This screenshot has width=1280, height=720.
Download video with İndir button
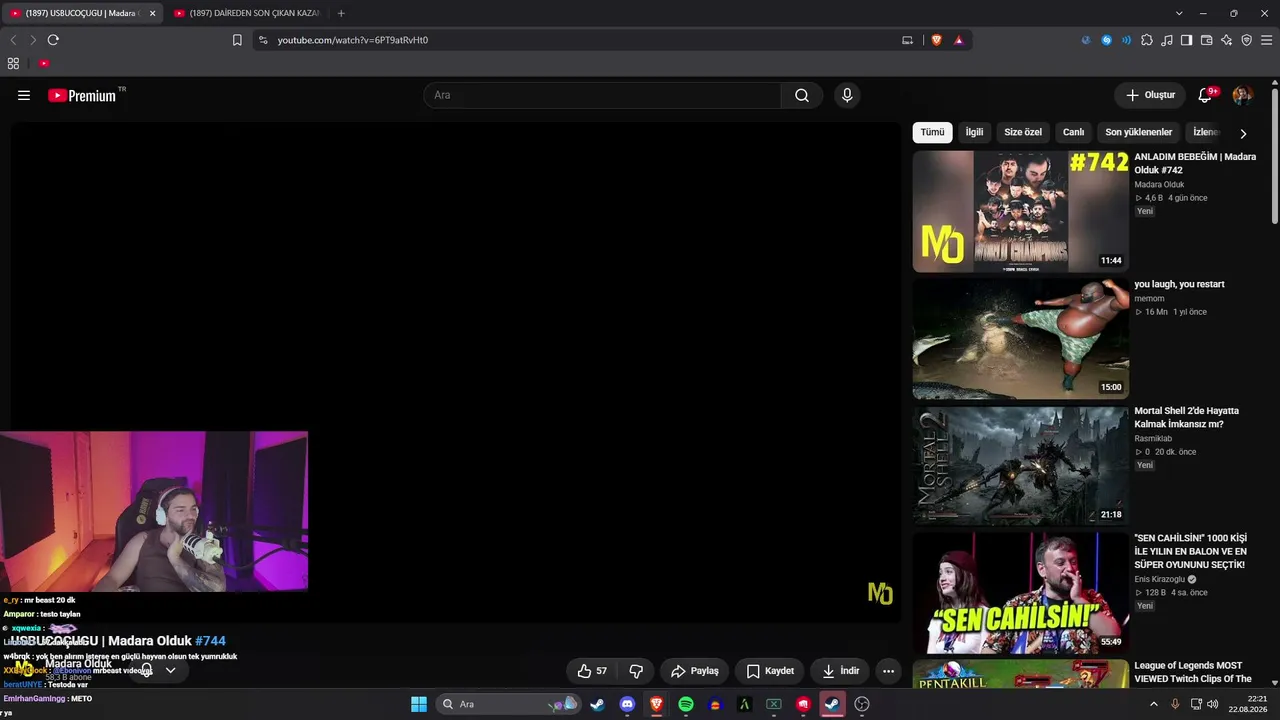tap(839, 671)
